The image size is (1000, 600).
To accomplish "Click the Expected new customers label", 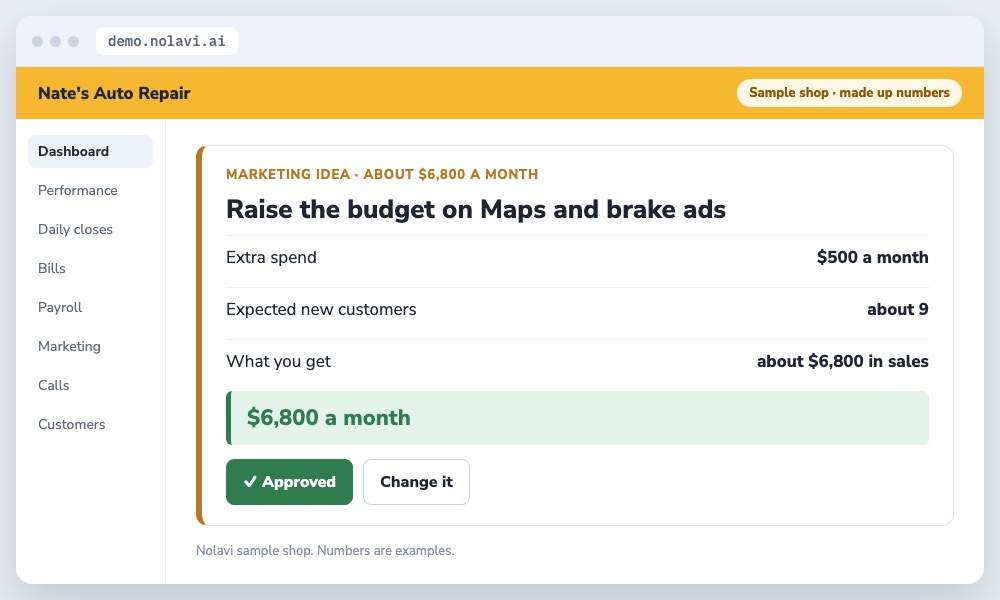I will pyautogui.click(x=321, y=309).
